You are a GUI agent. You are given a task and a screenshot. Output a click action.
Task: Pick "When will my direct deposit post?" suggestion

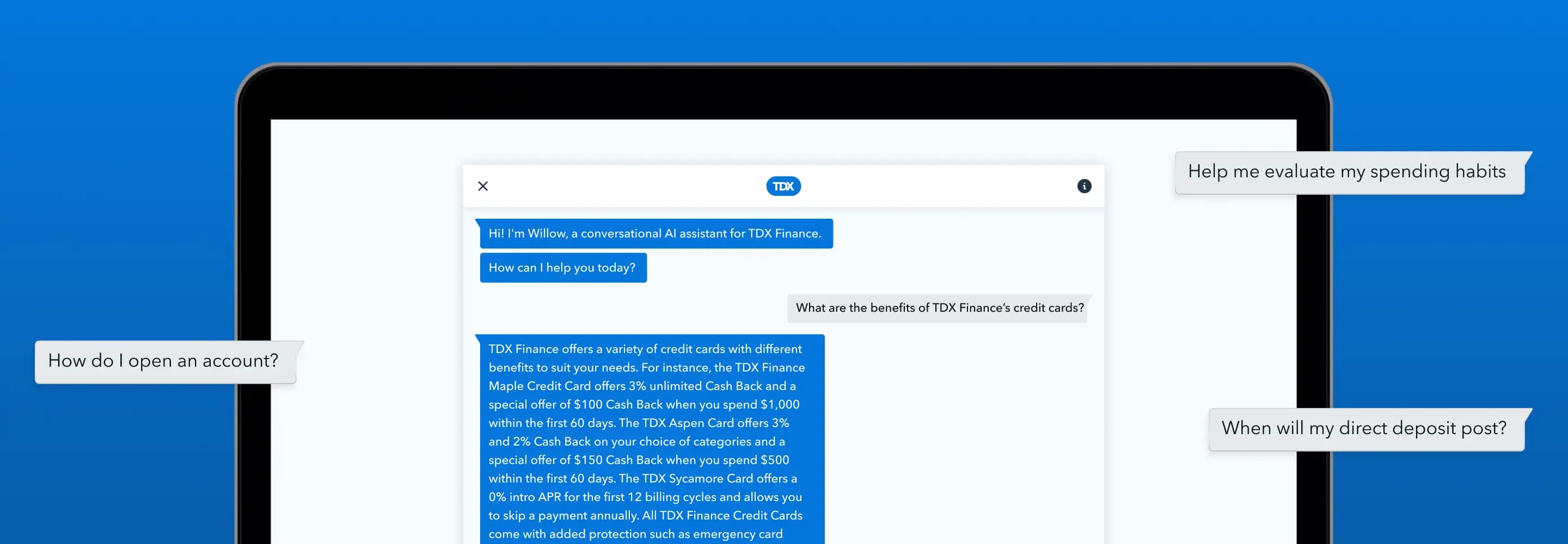pyautogui.click(x=1363, y=428)
